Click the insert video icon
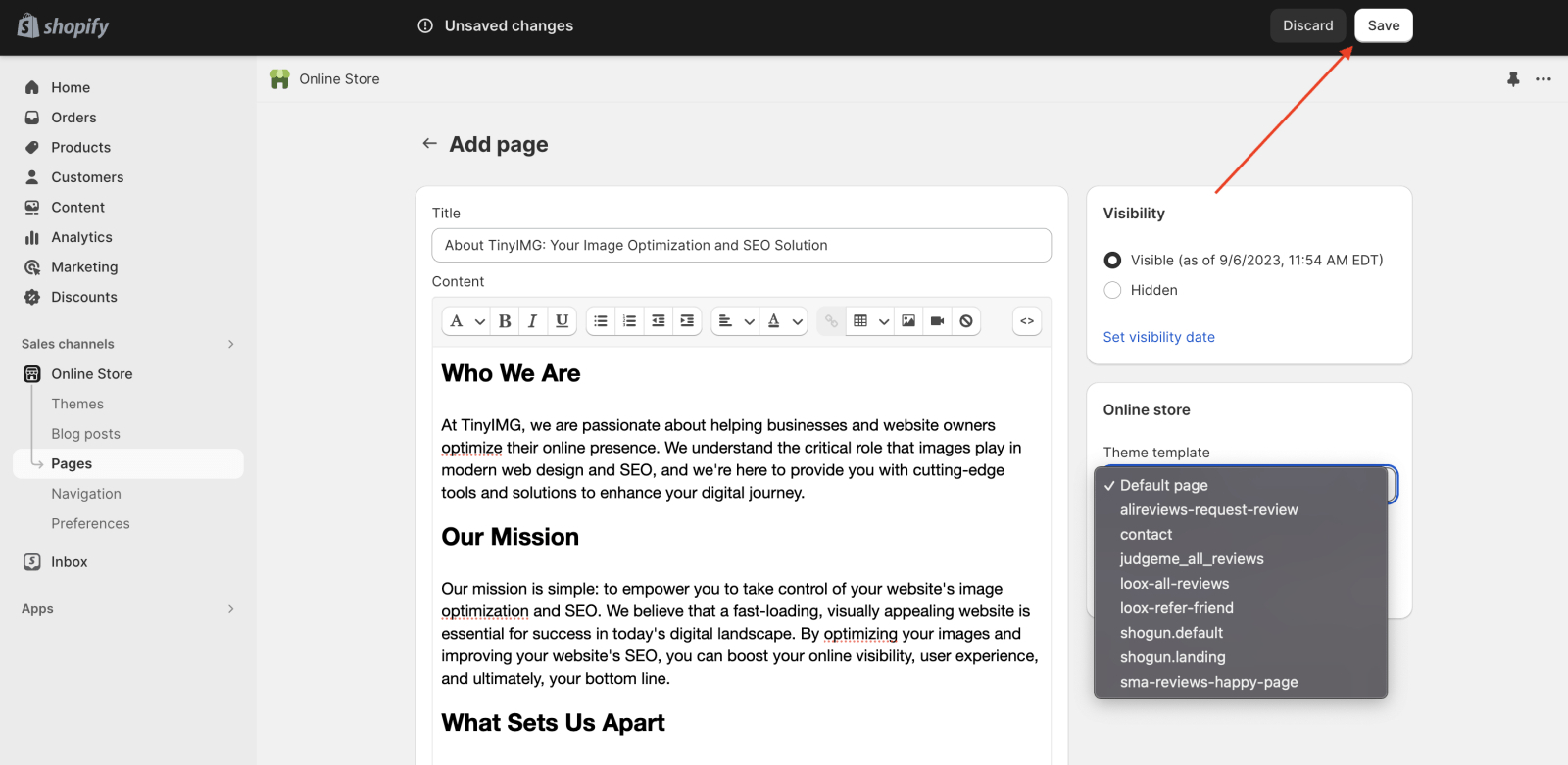 (x=937, y=321)
